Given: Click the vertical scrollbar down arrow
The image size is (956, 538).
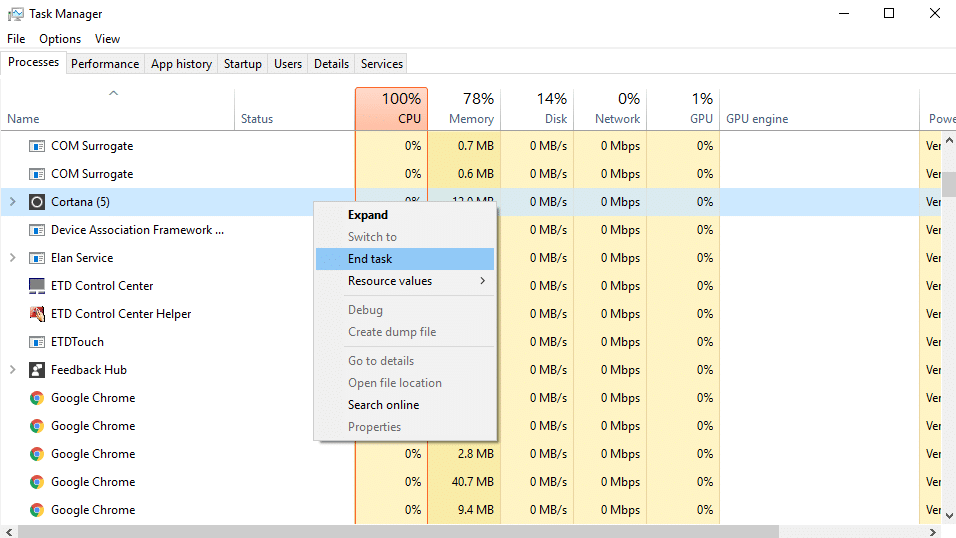Looking at the screenshot, I should pyautogui.click(x=949, y=516).
